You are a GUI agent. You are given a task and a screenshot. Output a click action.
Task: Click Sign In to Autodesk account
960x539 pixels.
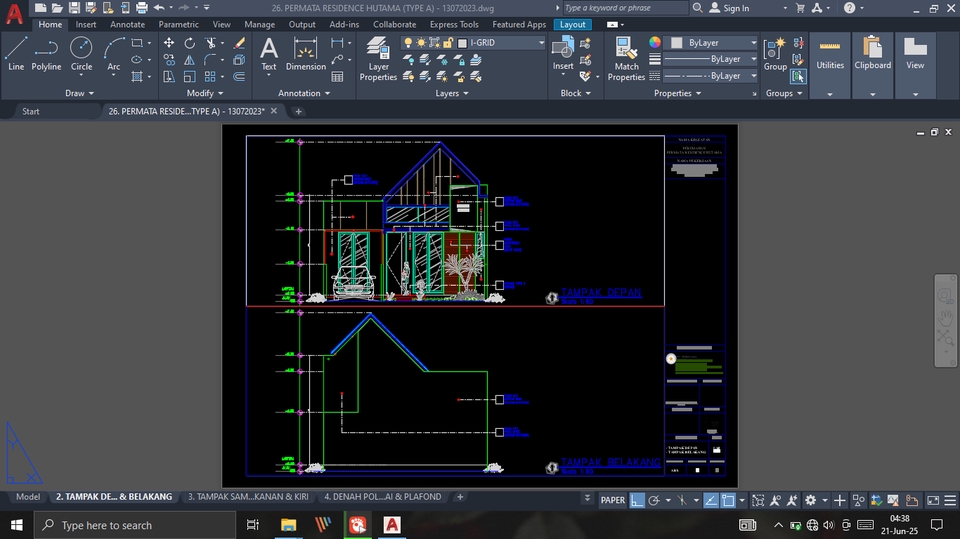pos(735,8)
